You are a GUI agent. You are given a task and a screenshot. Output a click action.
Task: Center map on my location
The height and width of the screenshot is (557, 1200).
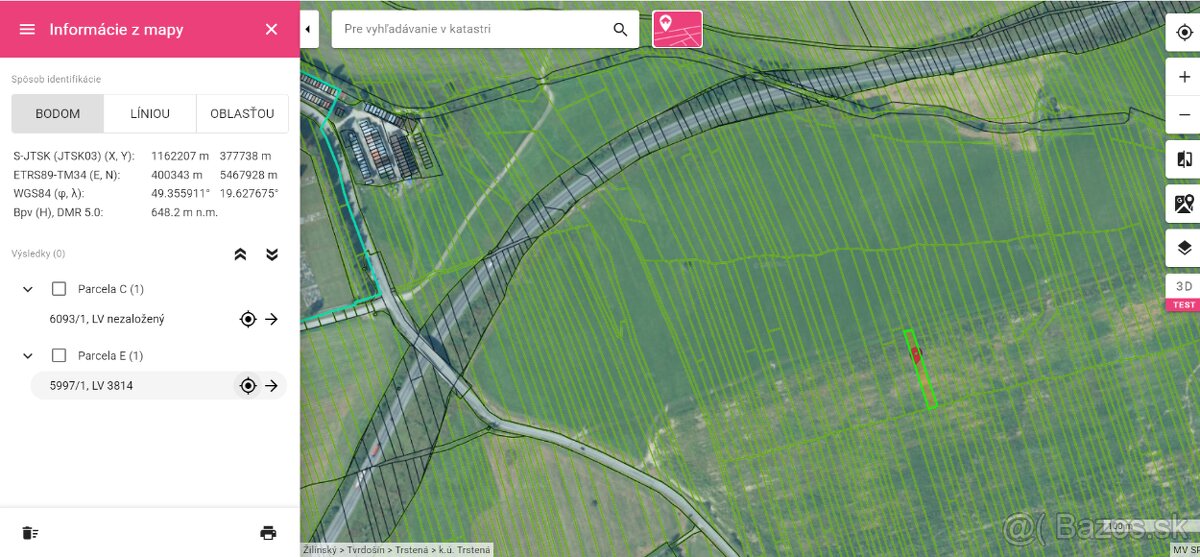pos(1184,32)
